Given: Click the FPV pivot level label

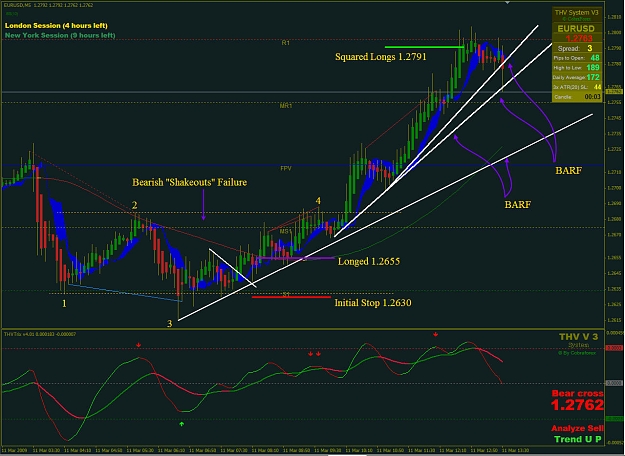Looking at the screenshot, I should 286,169.
